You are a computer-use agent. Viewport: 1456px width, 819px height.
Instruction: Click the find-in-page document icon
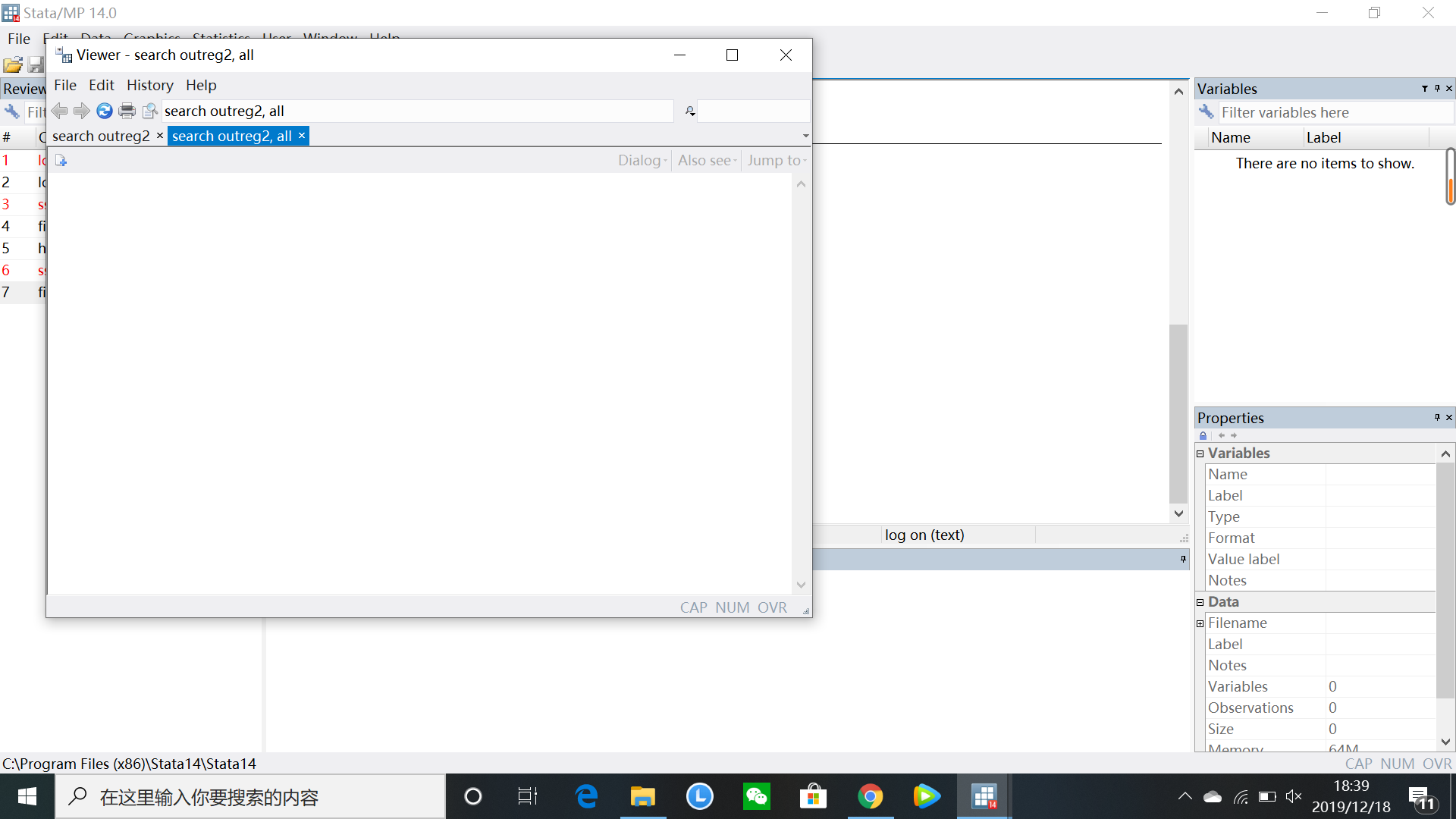click(149, 111)
